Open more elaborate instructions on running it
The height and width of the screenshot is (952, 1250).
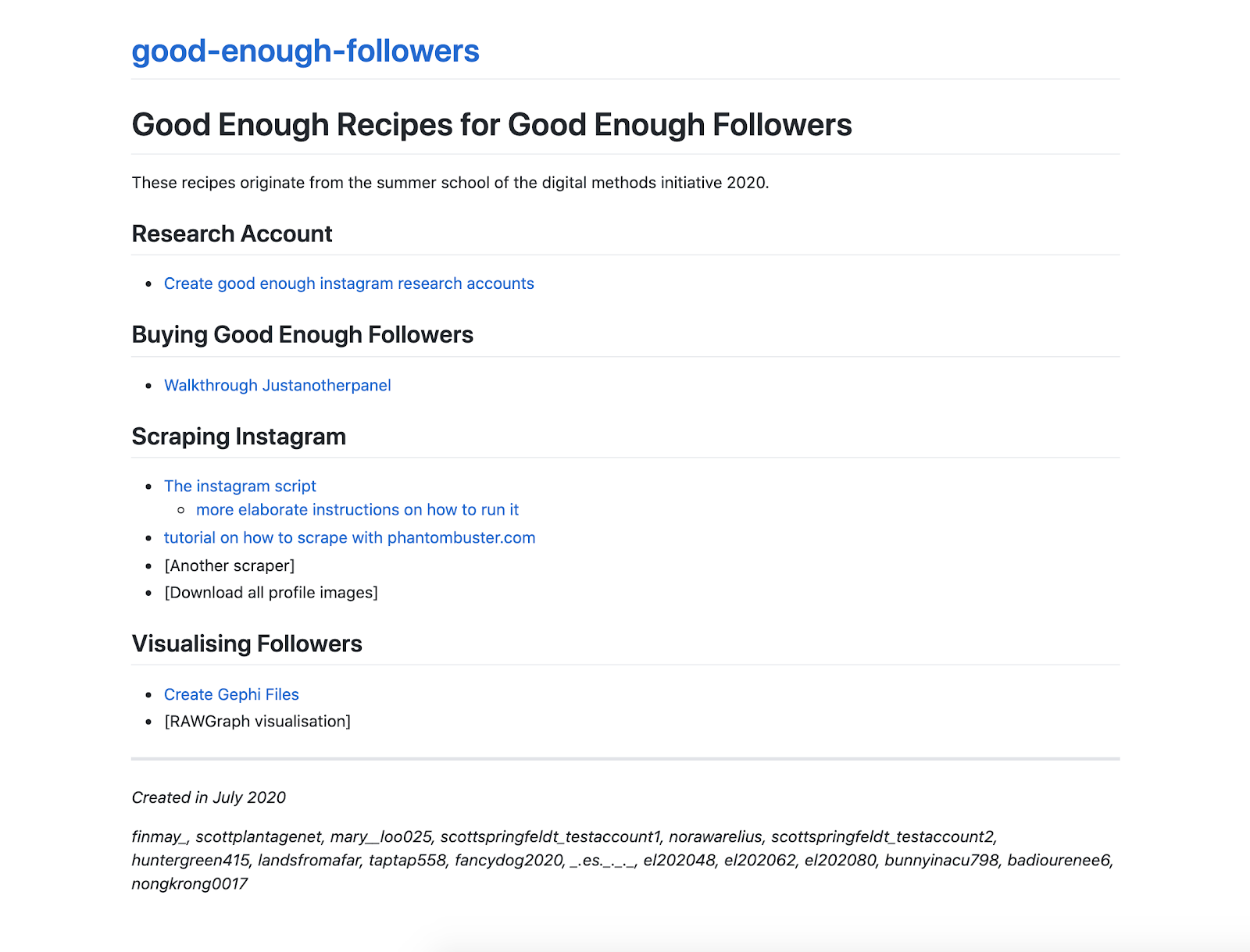(x=357, y=510)
